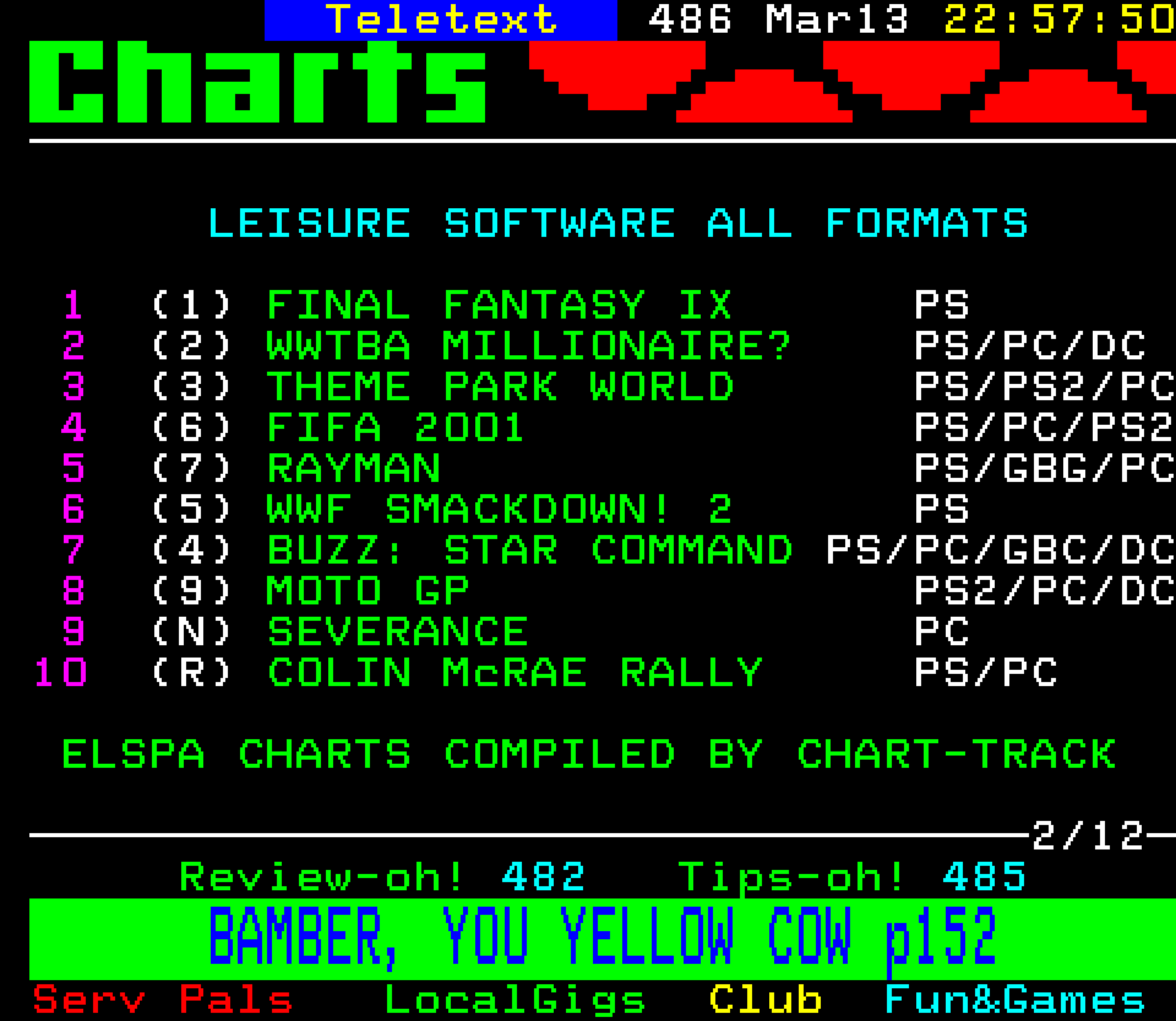The image size is (1176, 1021).
Task: Click the BAMBER, YOU YELLOW COW p152 banner
Action: [603, 939]
